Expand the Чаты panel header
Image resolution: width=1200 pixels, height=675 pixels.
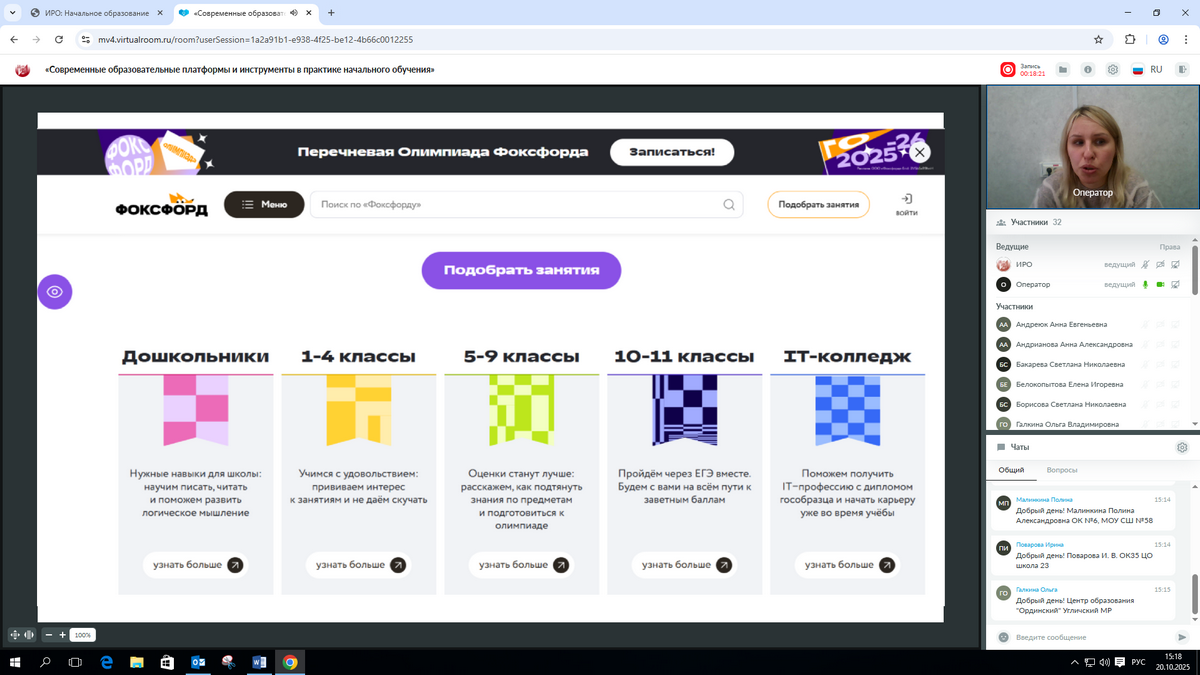(1020, 447)
